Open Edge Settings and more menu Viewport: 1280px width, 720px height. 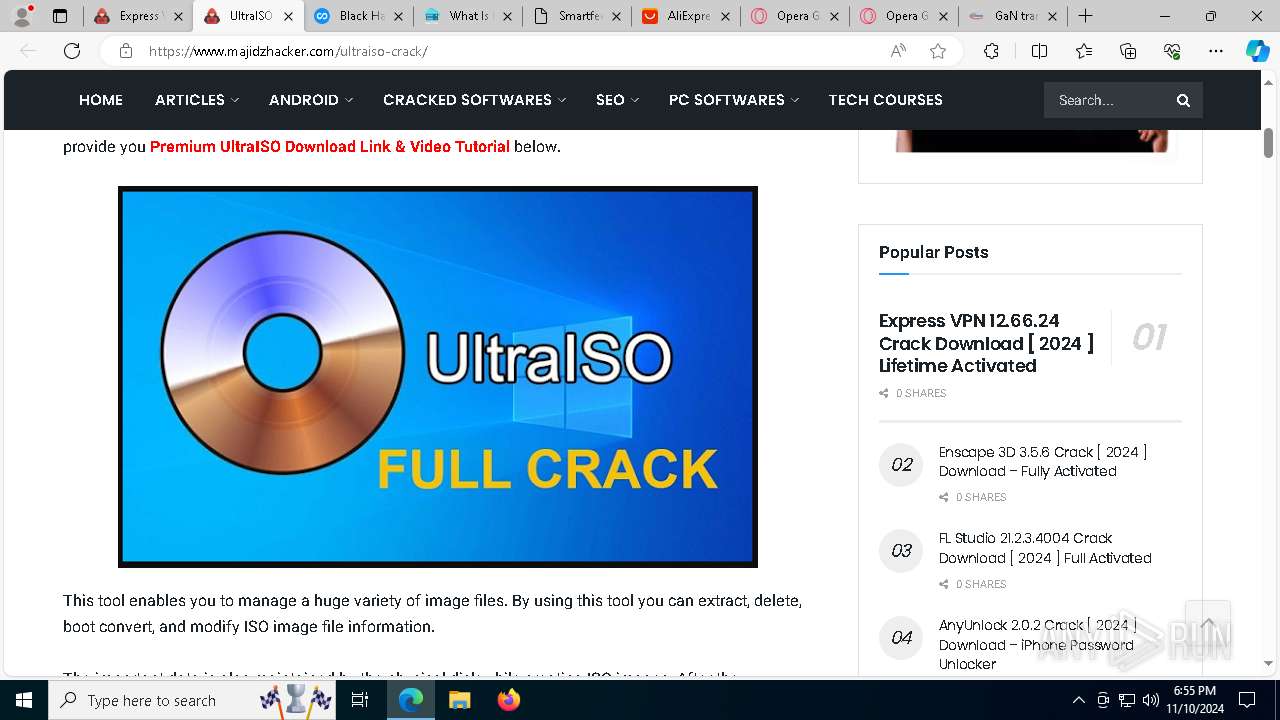click(x=1216, y=51)
